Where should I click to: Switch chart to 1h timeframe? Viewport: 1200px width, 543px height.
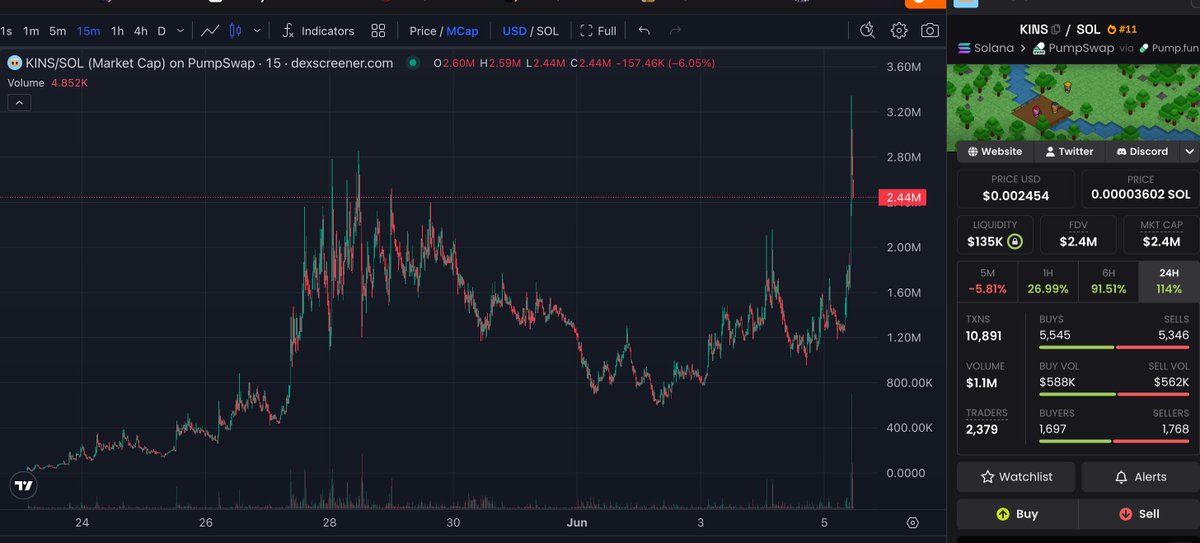tap(118, 31)
